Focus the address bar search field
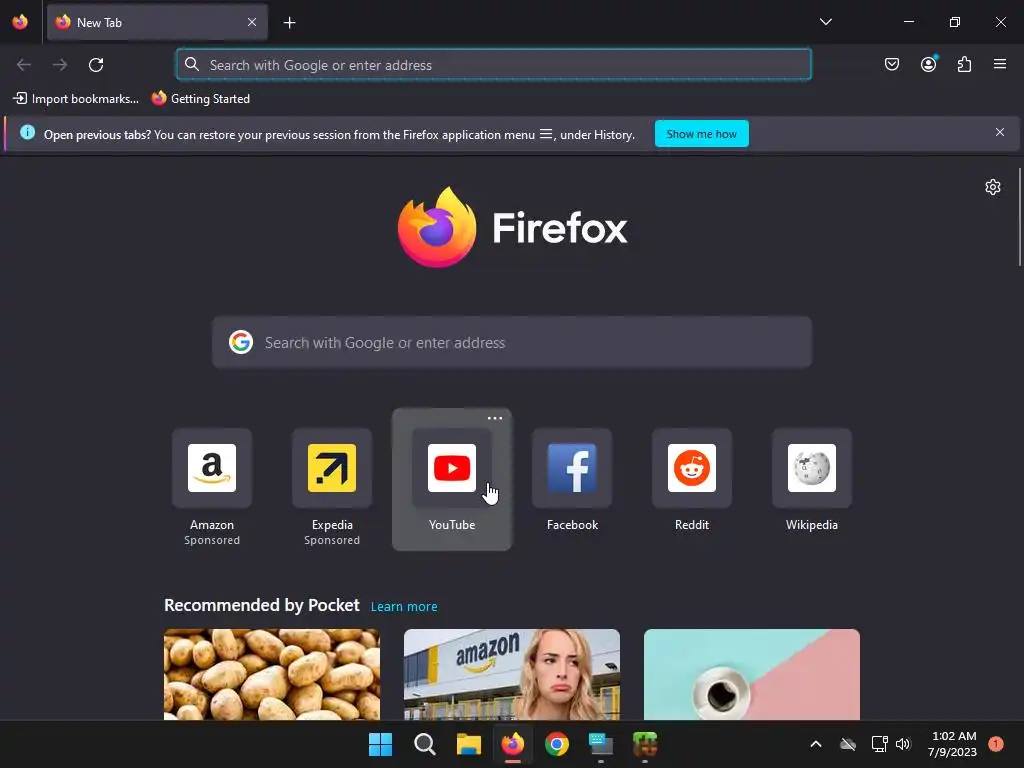Viewport: 1024px width, 768px height. pyautogui.click(x=494, y=65)
